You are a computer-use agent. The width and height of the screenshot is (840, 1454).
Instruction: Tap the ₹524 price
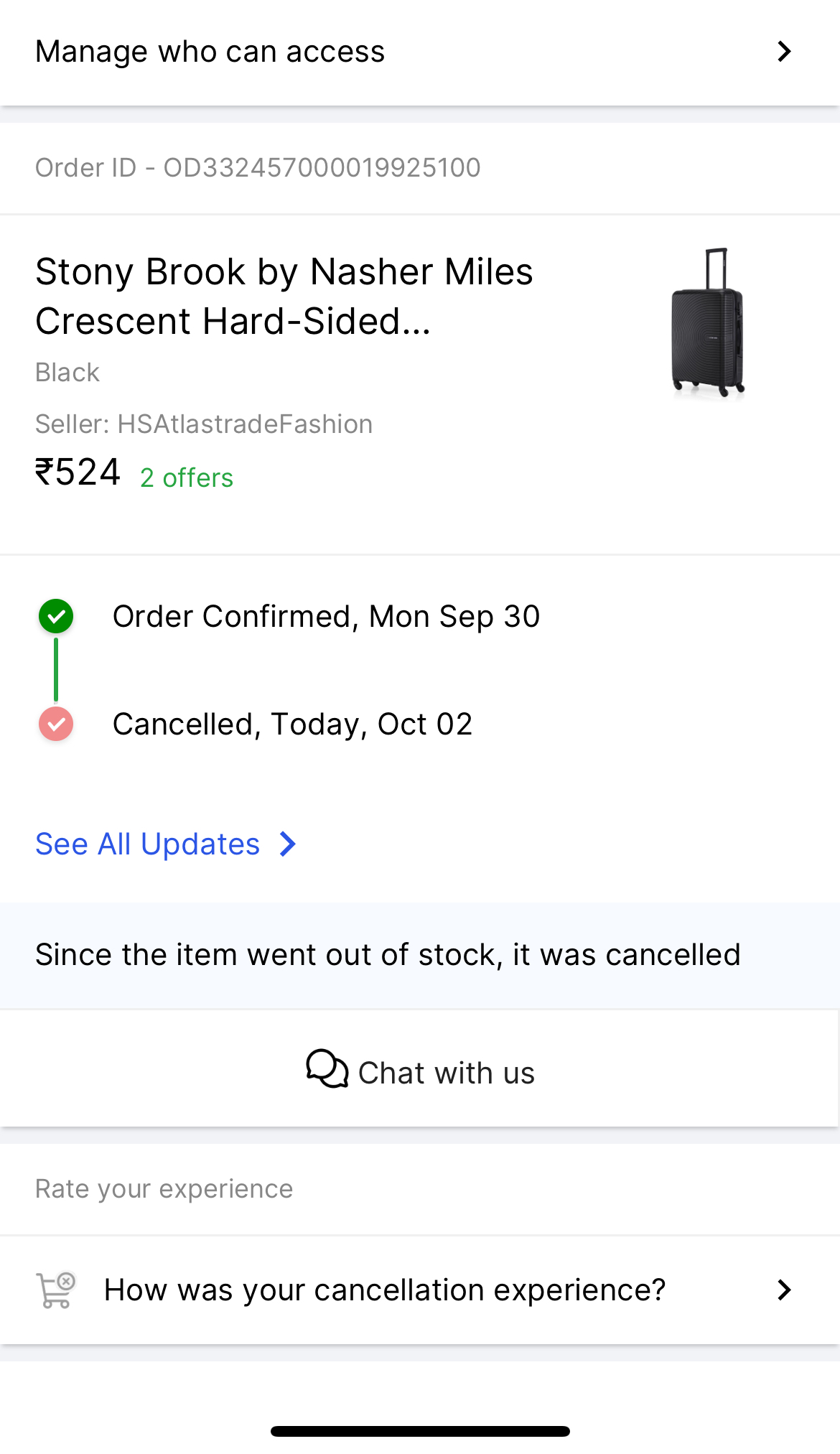[78, 473]
